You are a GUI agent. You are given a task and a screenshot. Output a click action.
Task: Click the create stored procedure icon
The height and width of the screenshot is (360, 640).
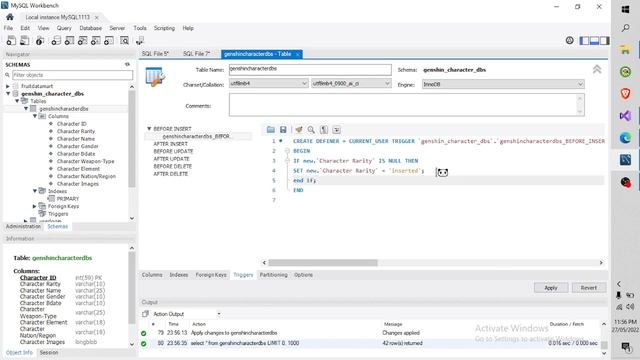pyautogui.click(x=96, y=40)
